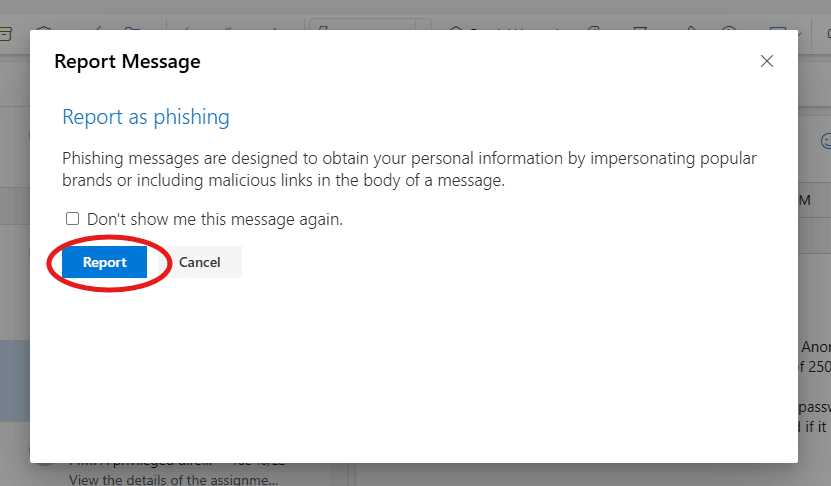The image size is (831, 486).
Task: Tick the "Don't show me this message again" checkbox
Action: pos(72,219)
